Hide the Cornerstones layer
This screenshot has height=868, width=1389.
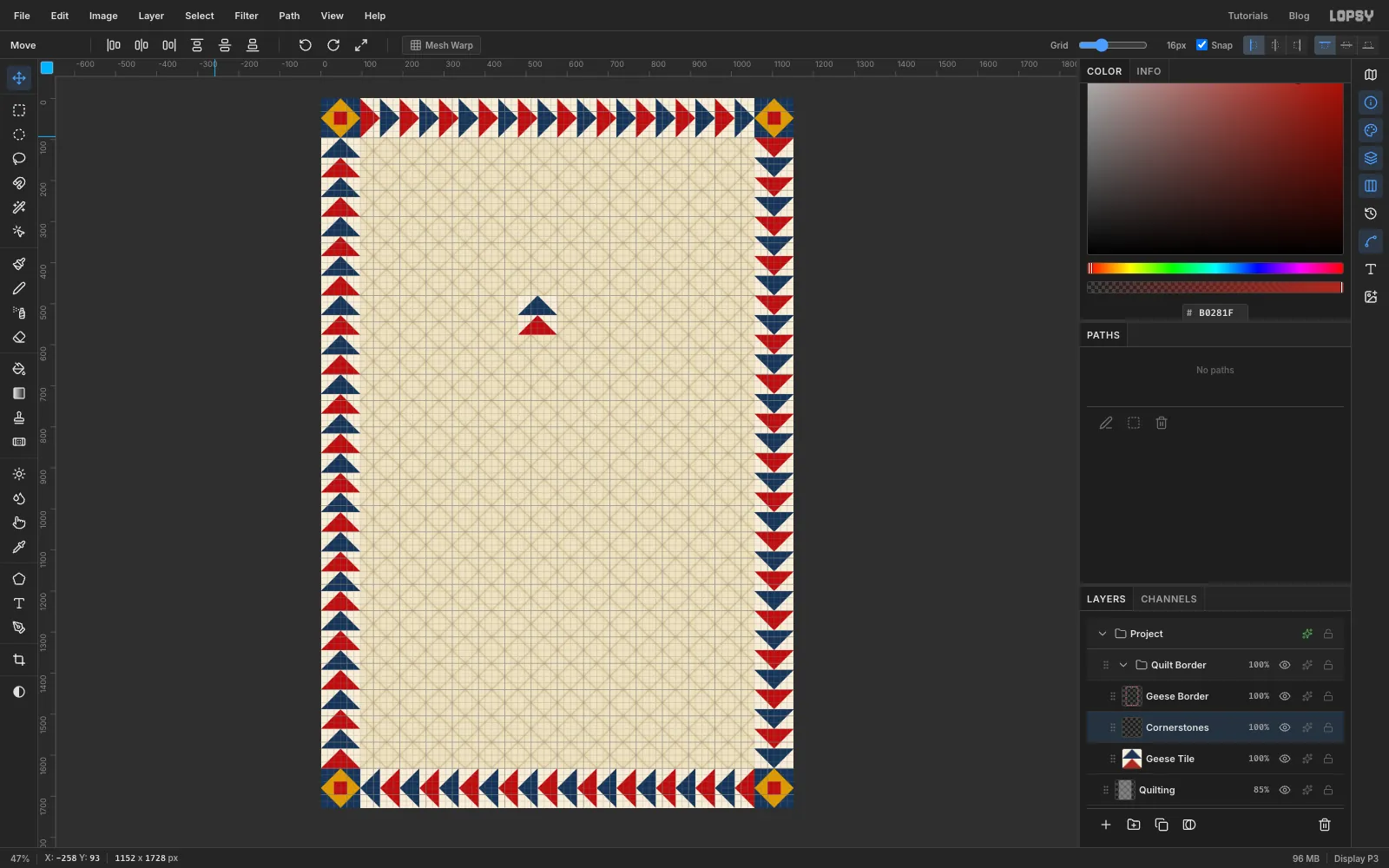tap(1285, 727)
